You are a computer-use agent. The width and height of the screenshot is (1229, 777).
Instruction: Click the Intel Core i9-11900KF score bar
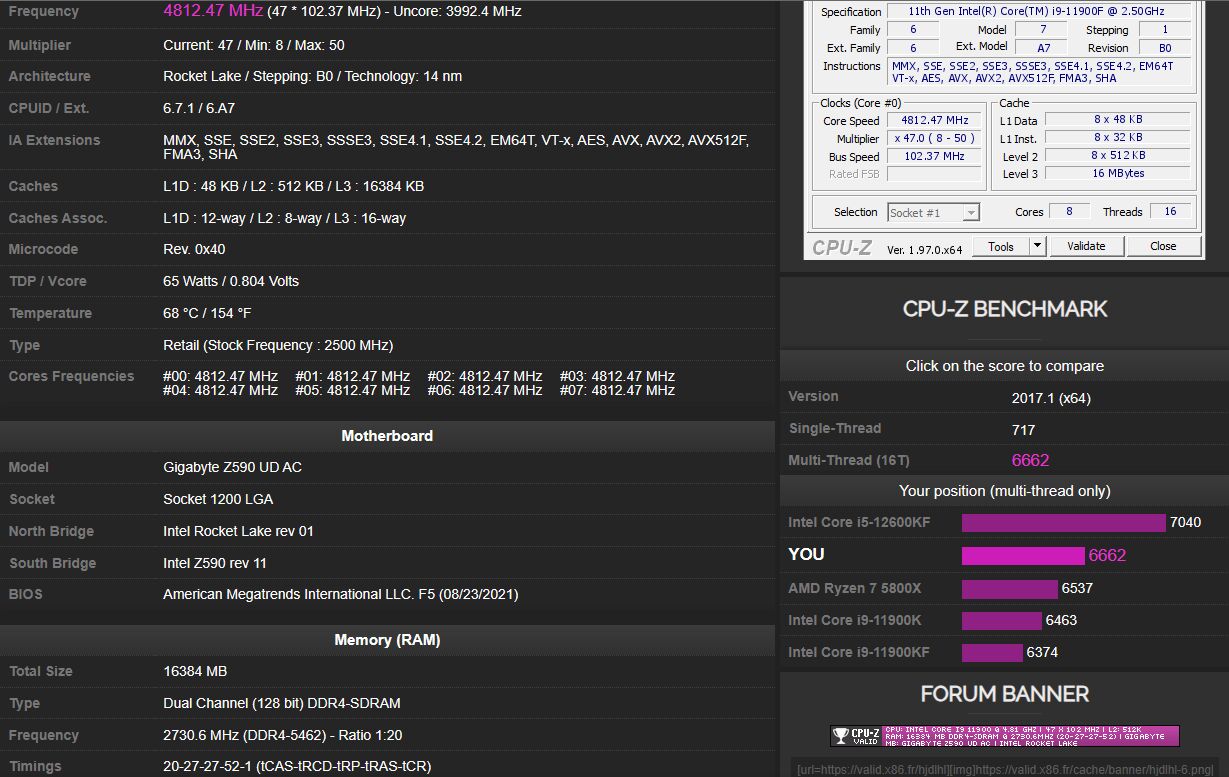coord(992,652)
